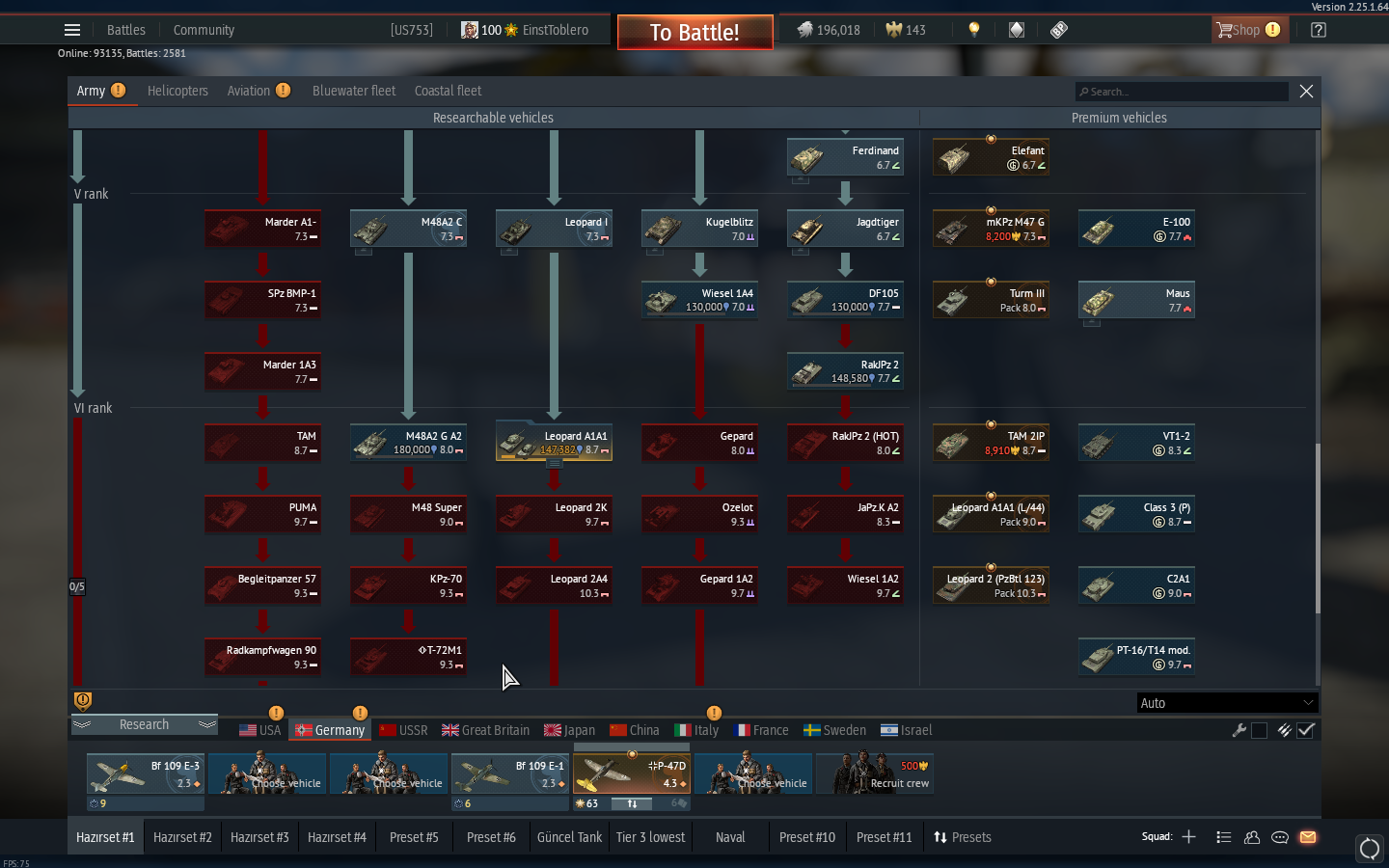Click the shield warning icon above Research

[x=83, y=701]
